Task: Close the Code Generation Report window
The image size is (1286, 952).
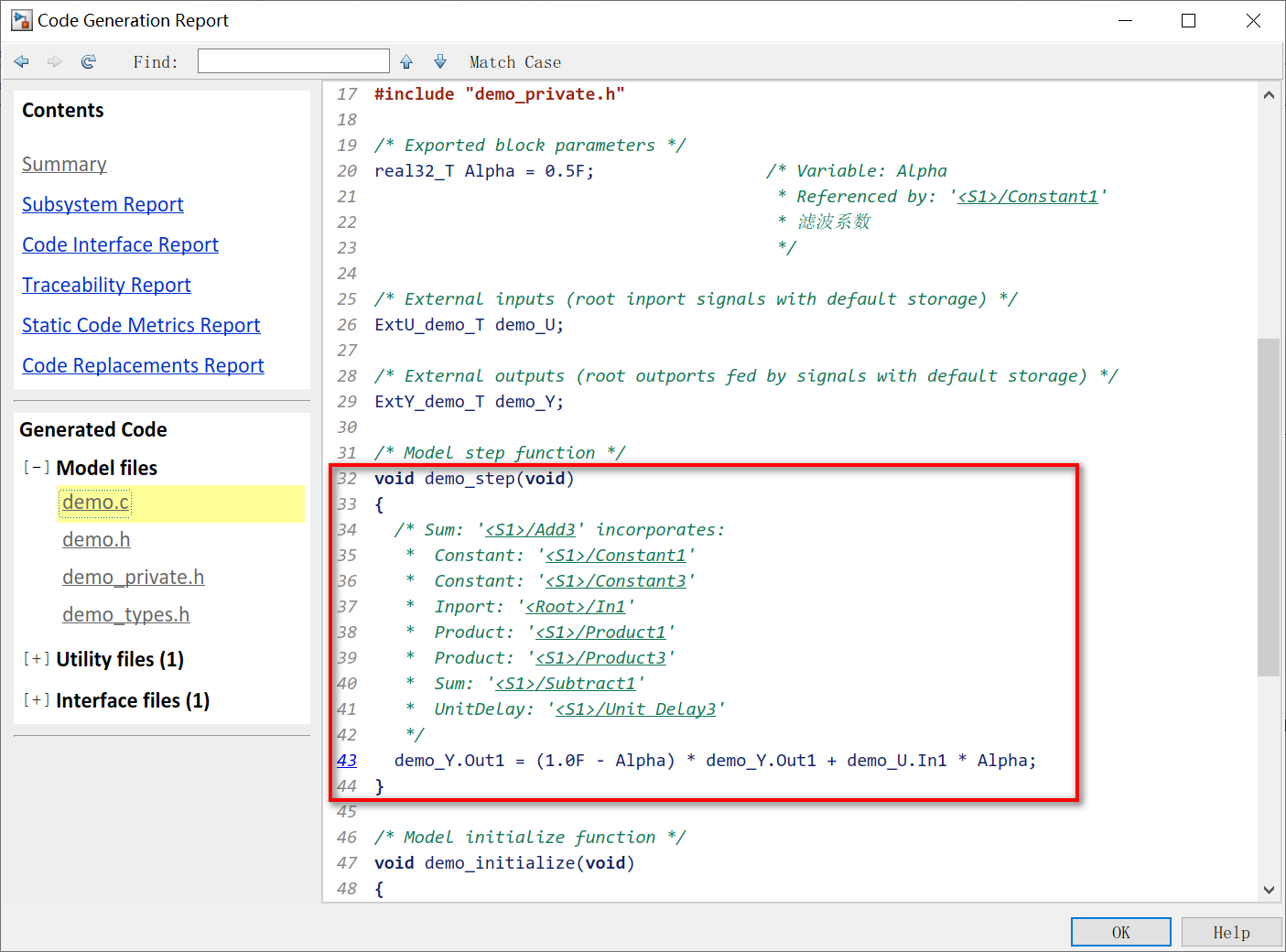Action: 1253,20
